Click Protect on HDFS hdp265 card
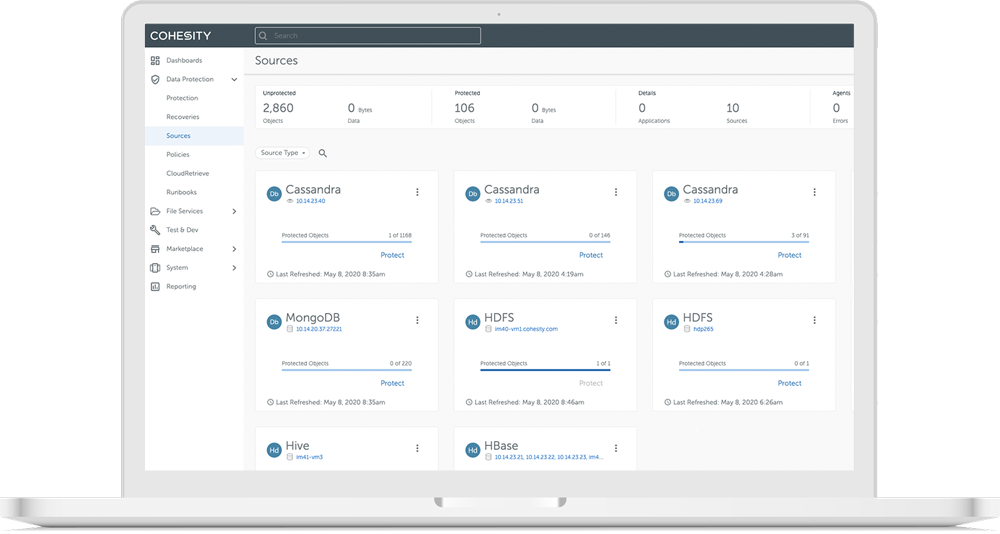The height and width of the screenshot is (534, 1000). click(789, 383)
